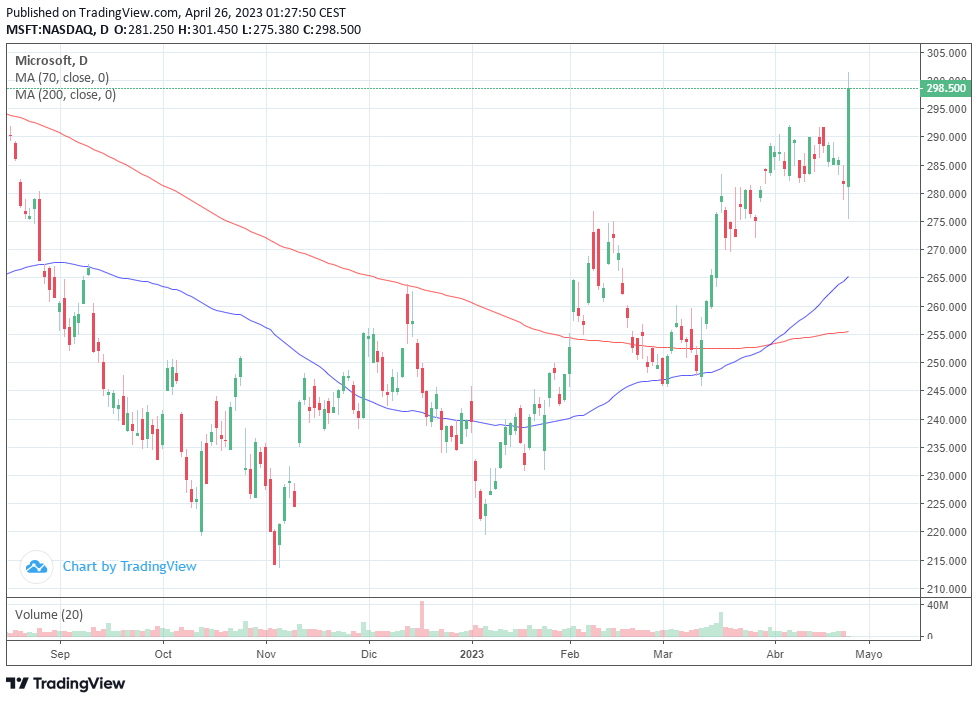This screenshot has width=978, height=702.
Task: Click the 'Dic' label on the time axis
Action: tap(369, 654)
